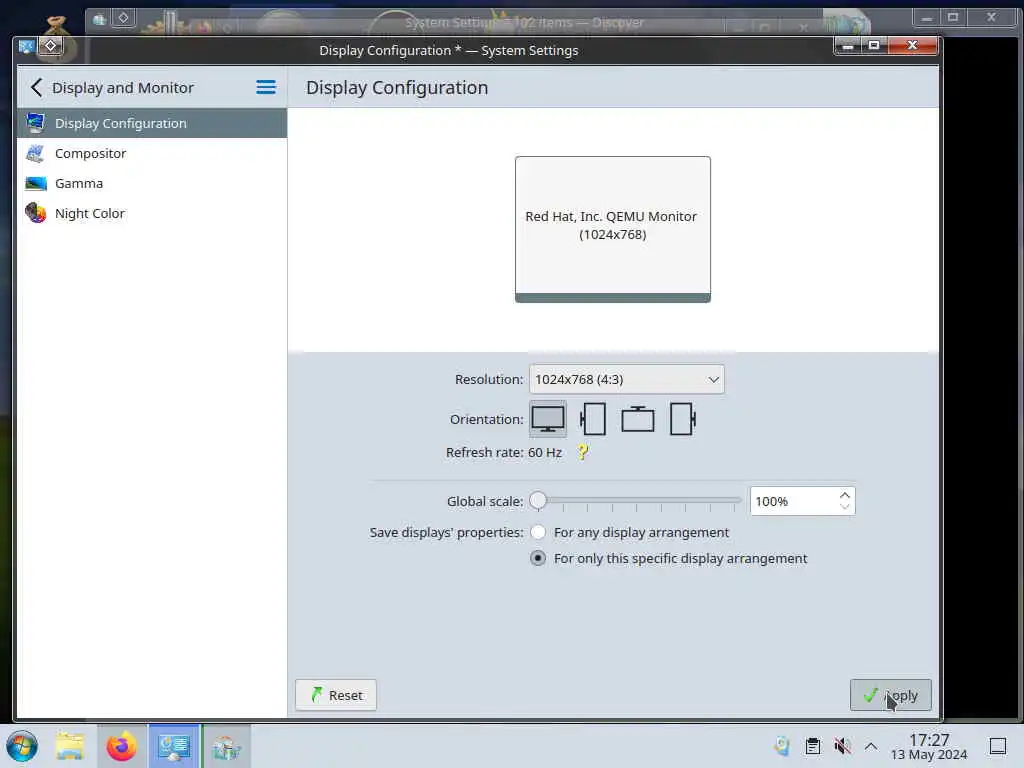
Task: Set the upside-down orientation icon
Action: click(637, 419)
